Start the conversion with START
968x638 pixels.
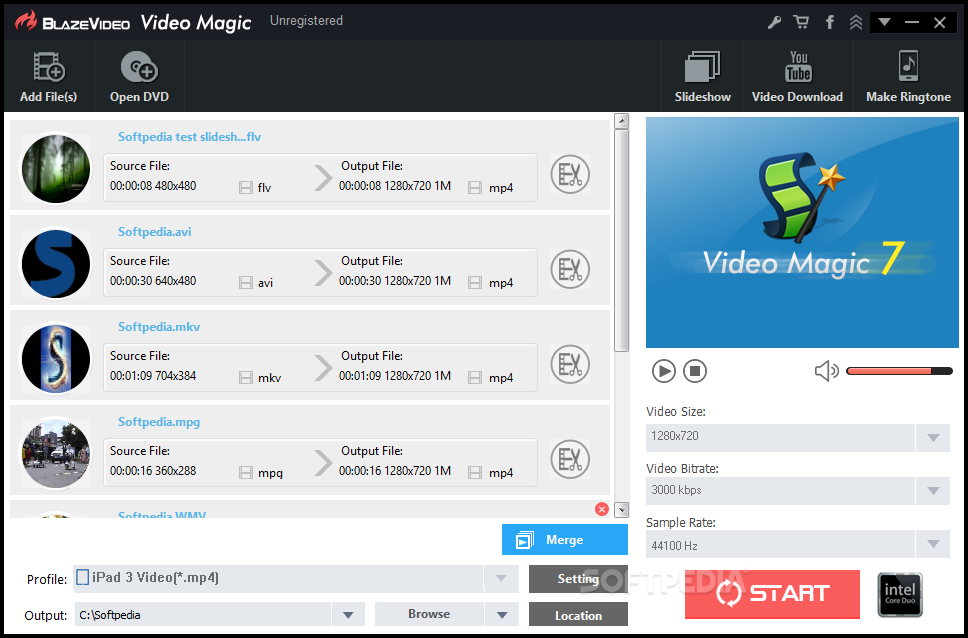772,594
